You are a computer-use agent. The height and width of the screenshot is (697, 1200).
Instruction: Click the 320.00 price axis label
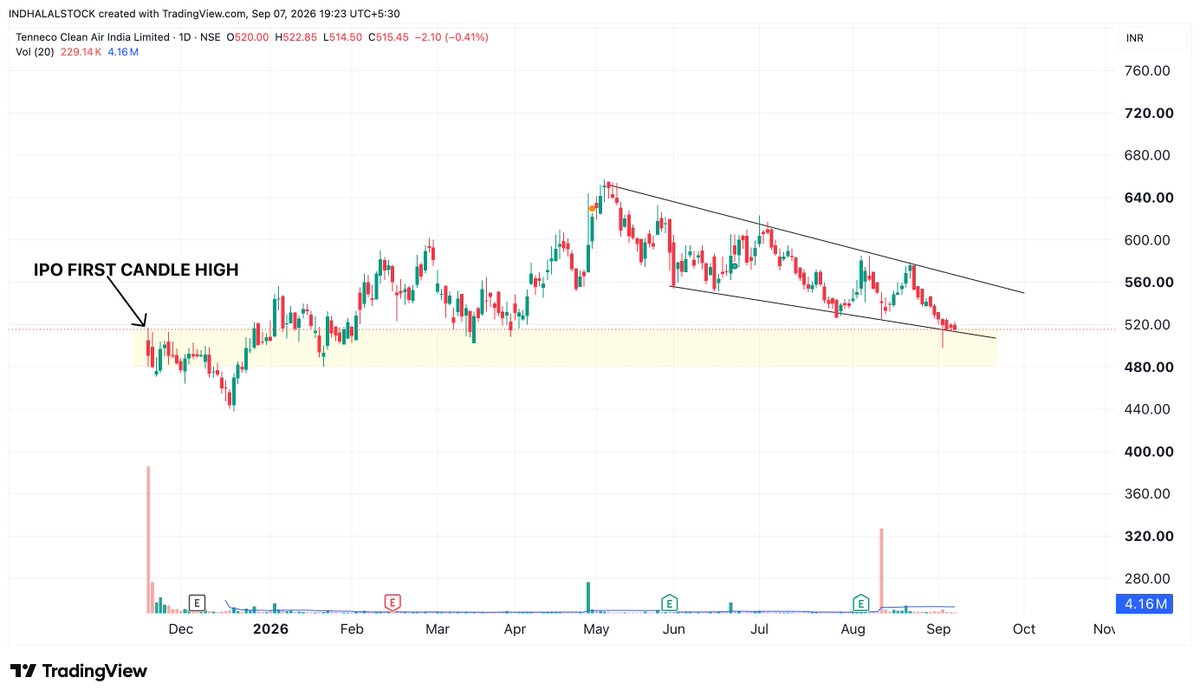(x=1147, y=536)
